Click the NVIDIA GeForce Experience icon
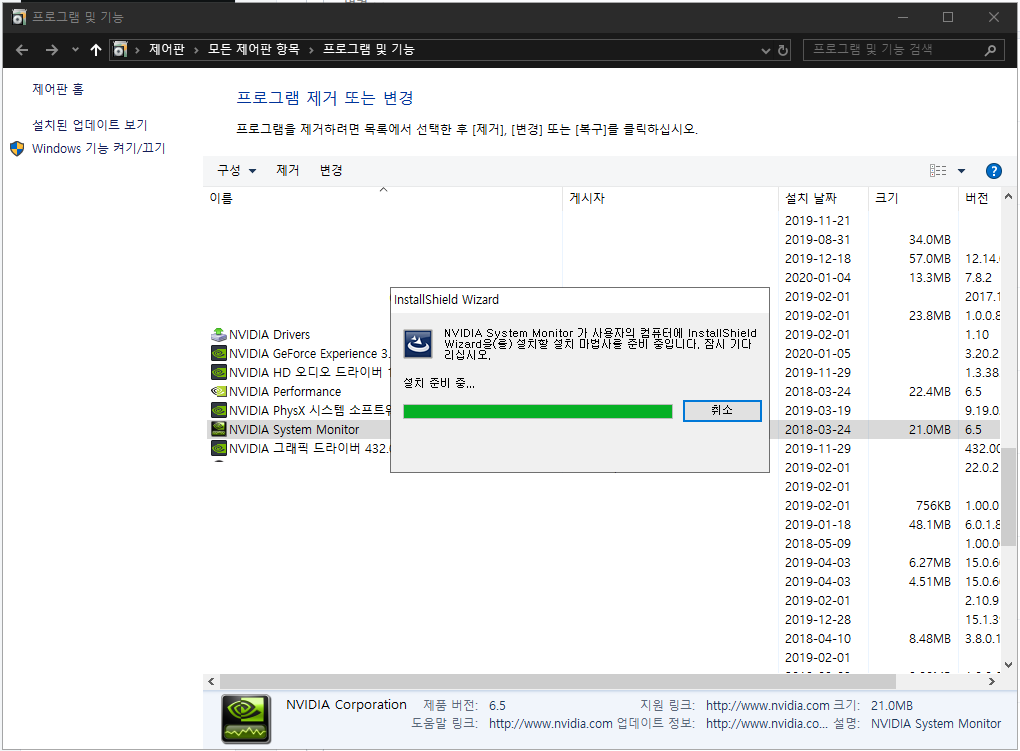The height and width of the screenshot is (751, 1020). pyautogui.click(x=219, y=353)
